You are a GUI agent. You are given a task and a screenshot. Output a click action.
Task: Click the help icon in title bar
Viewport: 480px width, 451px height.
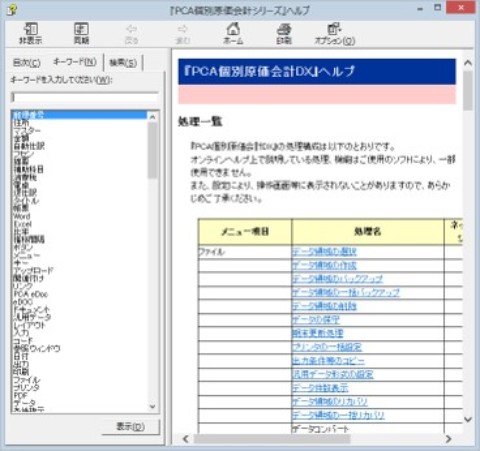[12, 10]
